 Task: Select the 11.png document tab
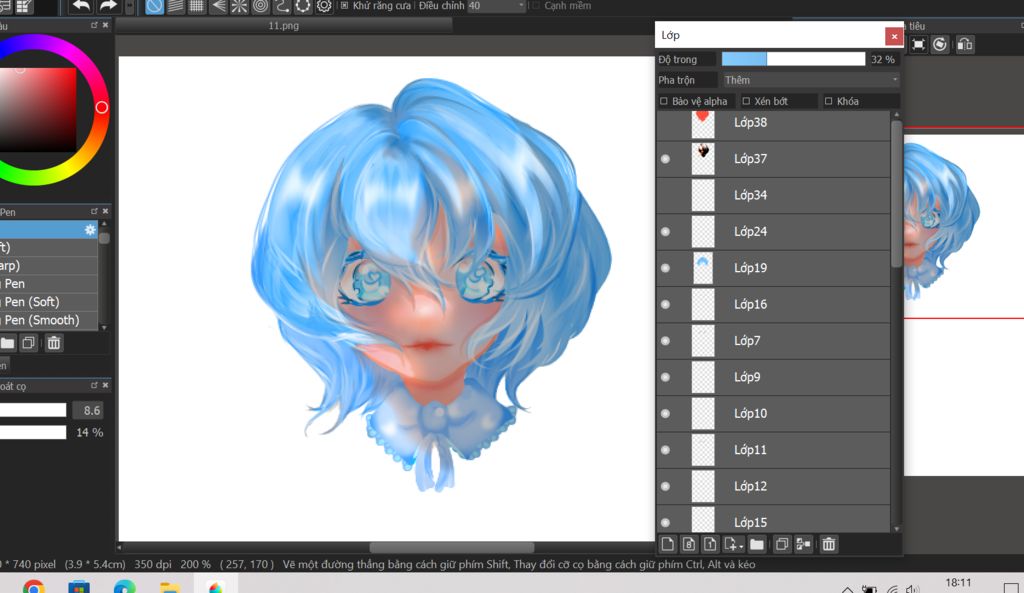[283, 25]
